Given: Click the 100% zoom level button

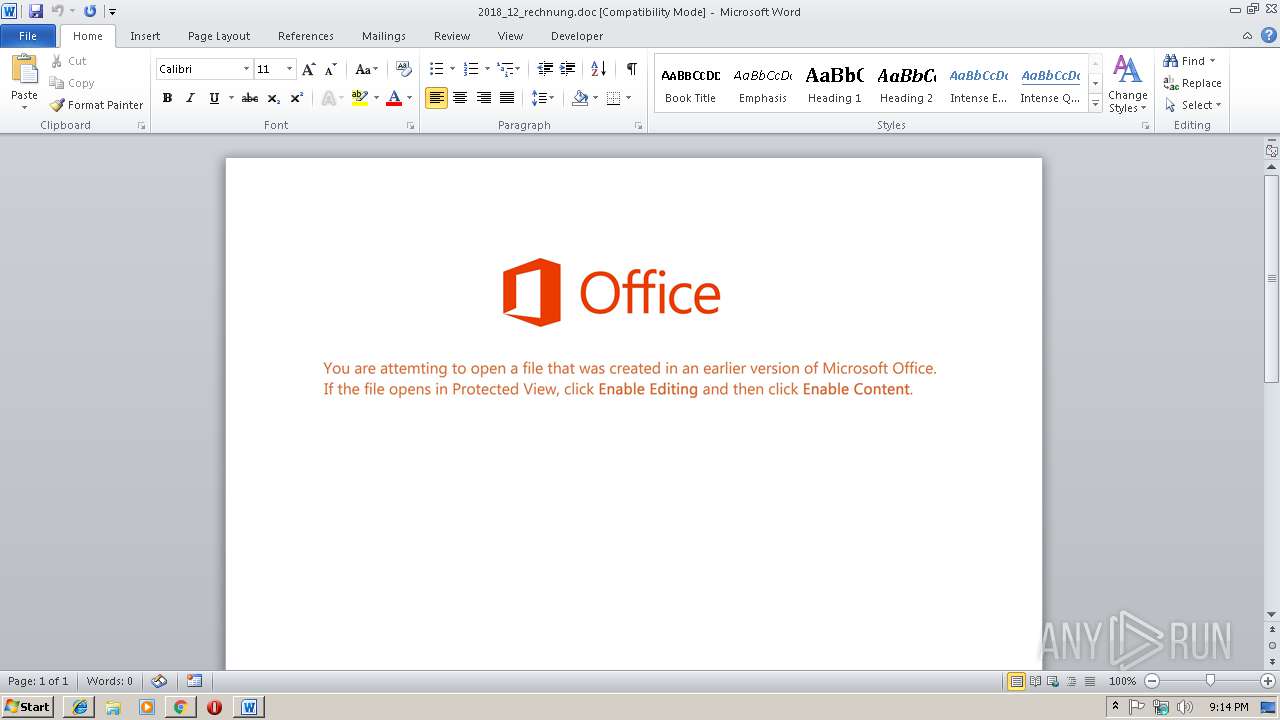Looking at the screenshot, I should tap(1122, 681).
